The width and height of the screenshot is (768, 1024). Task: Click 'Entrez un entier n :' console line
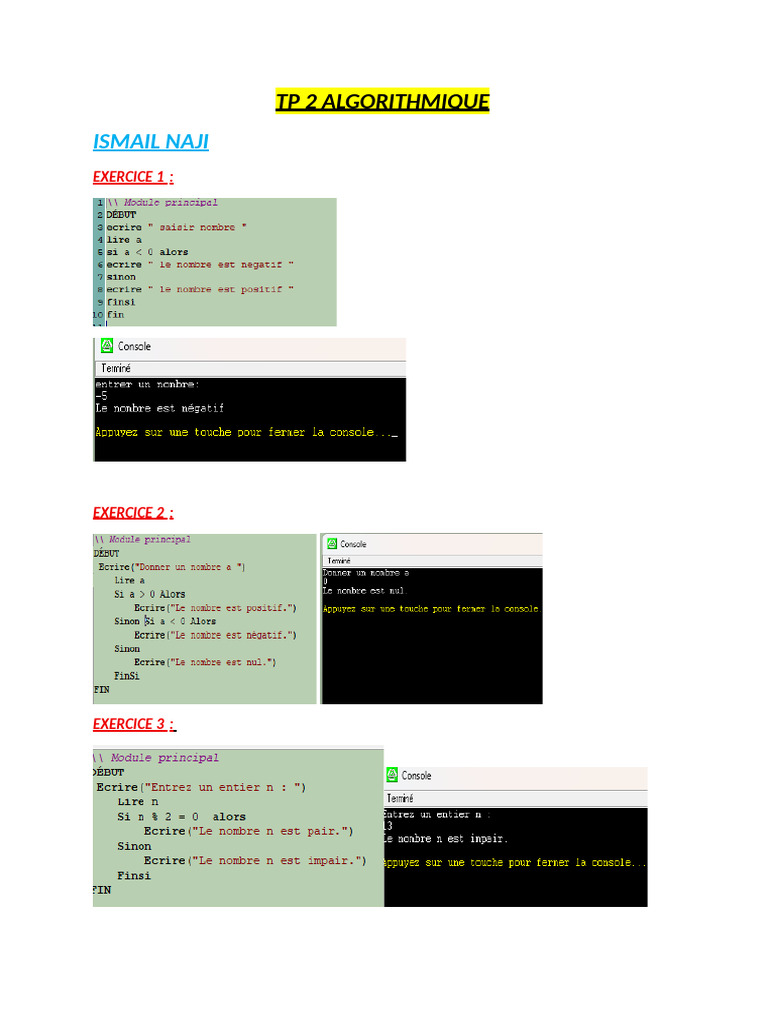pos(437,814)
